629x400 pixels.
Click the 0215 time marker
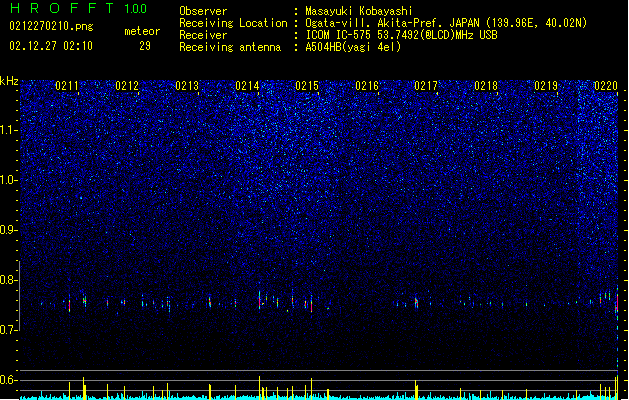click(307, 86)
